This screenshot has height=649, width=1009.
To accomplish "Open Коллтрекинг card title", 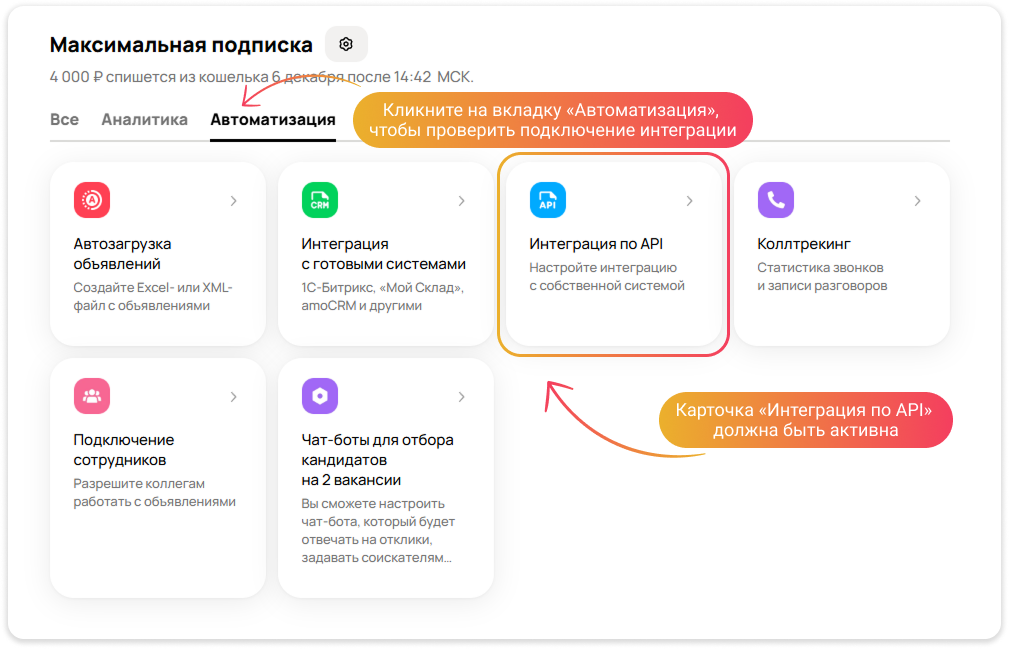I will coord(804,244).
